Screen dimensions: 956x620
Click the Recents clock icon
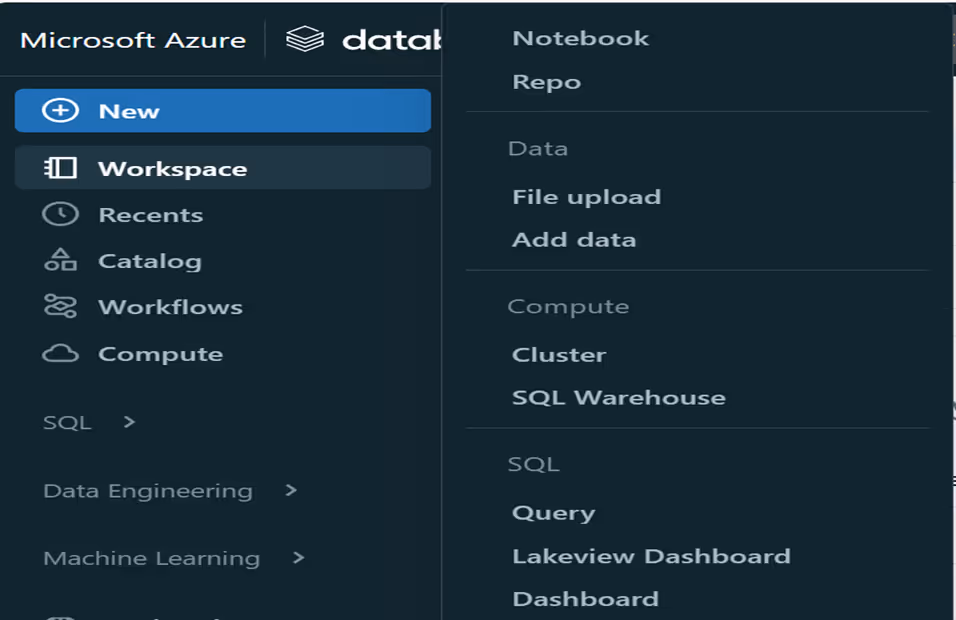point(60,215)
